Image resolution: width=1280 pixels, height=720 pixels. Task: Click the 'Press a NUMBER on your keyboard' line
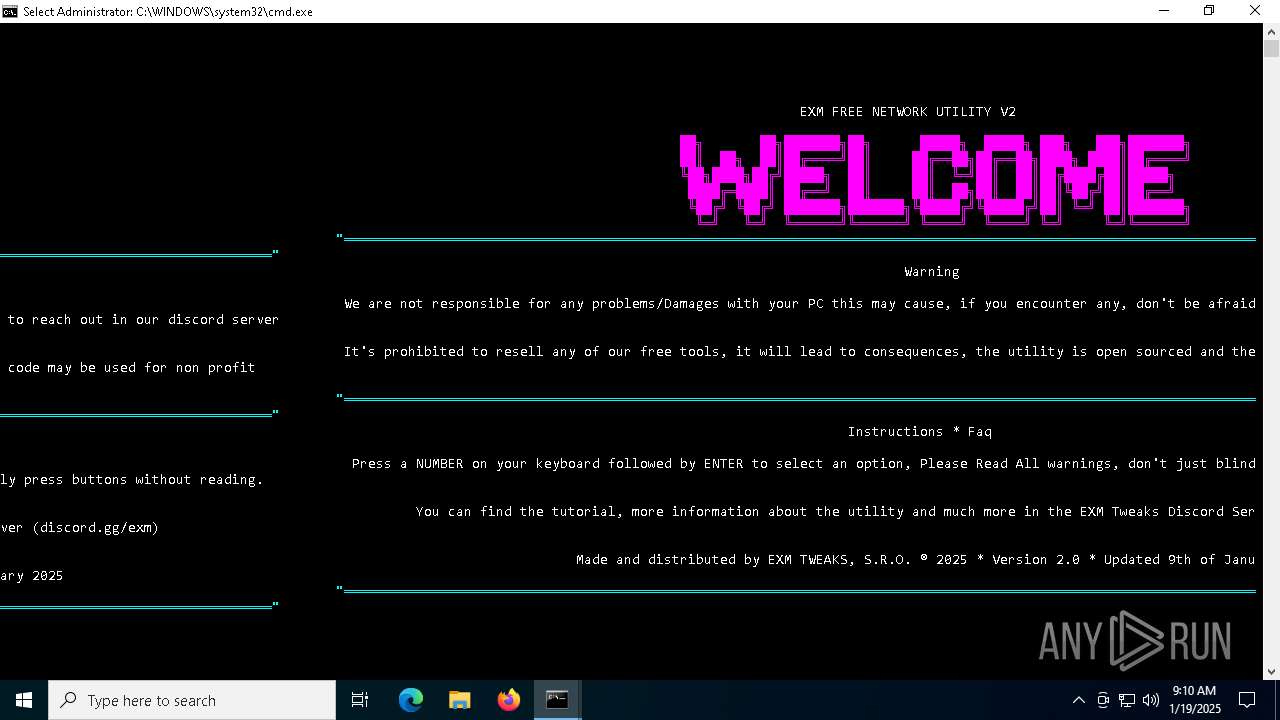pos(804,464)
